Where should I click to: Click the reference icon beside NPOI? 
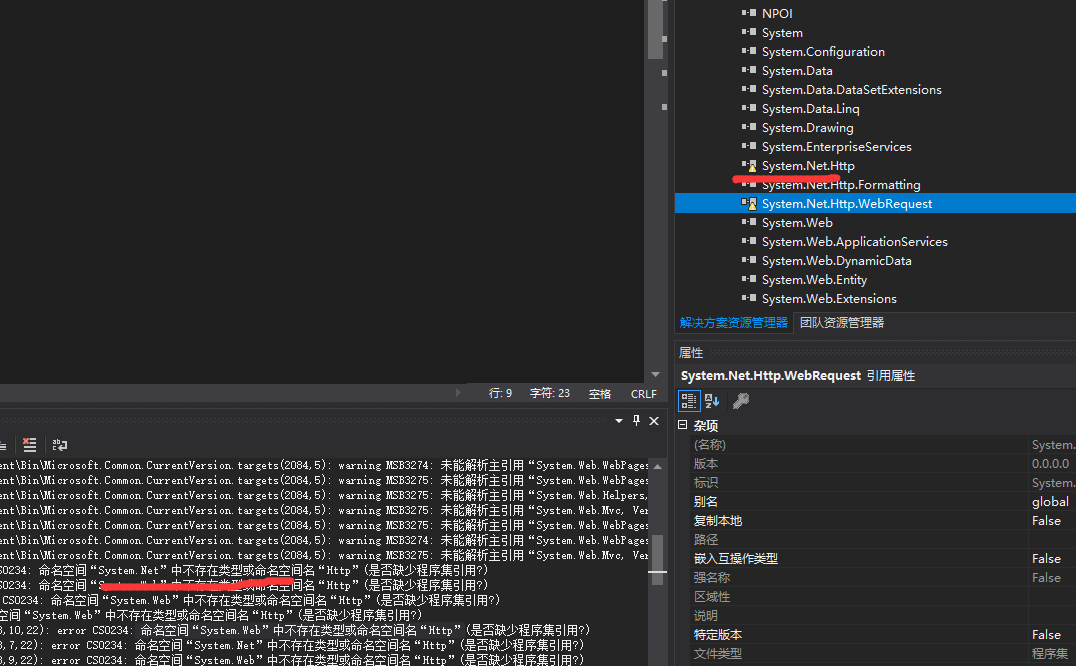749,14
